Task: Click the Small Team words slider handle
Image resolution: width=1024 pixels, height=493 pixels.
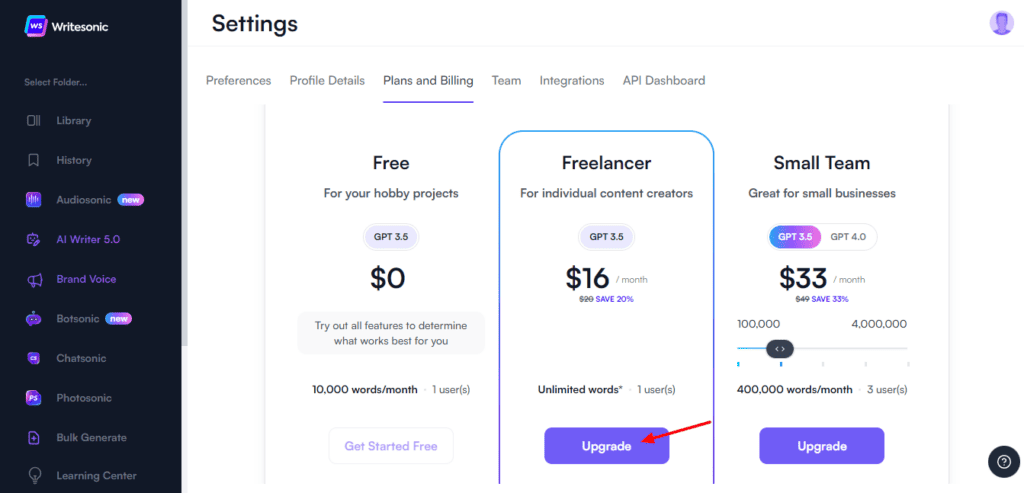Action: [x=780, y=349]
